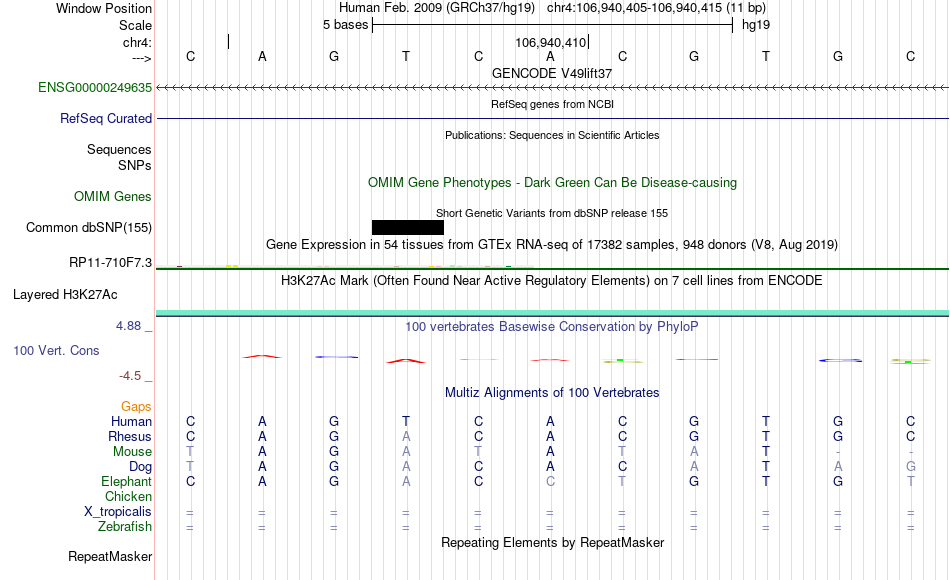Select the Rhesus alignment row label
The width and height of the screenshot is (950, 580).
(130, 436)
